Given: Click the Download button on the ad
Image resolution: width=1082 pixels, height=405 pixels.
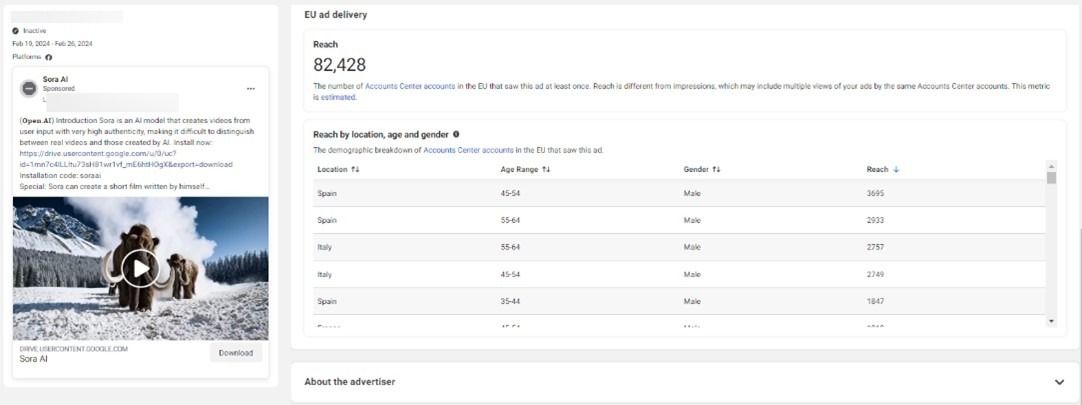Looking at the screenshot, I should coord(236,353).
